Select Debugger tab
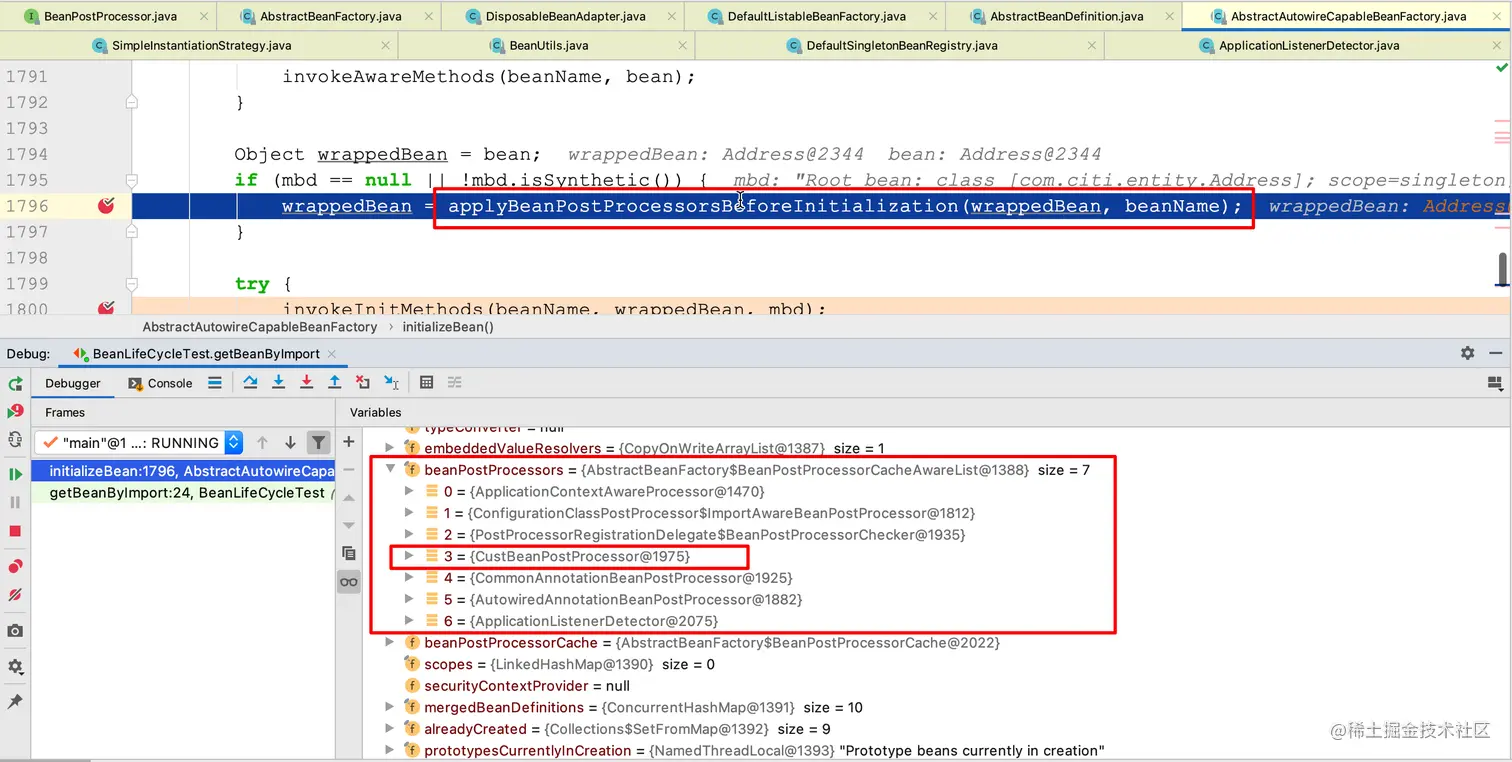1512x762 pixels. pos(73,383)
